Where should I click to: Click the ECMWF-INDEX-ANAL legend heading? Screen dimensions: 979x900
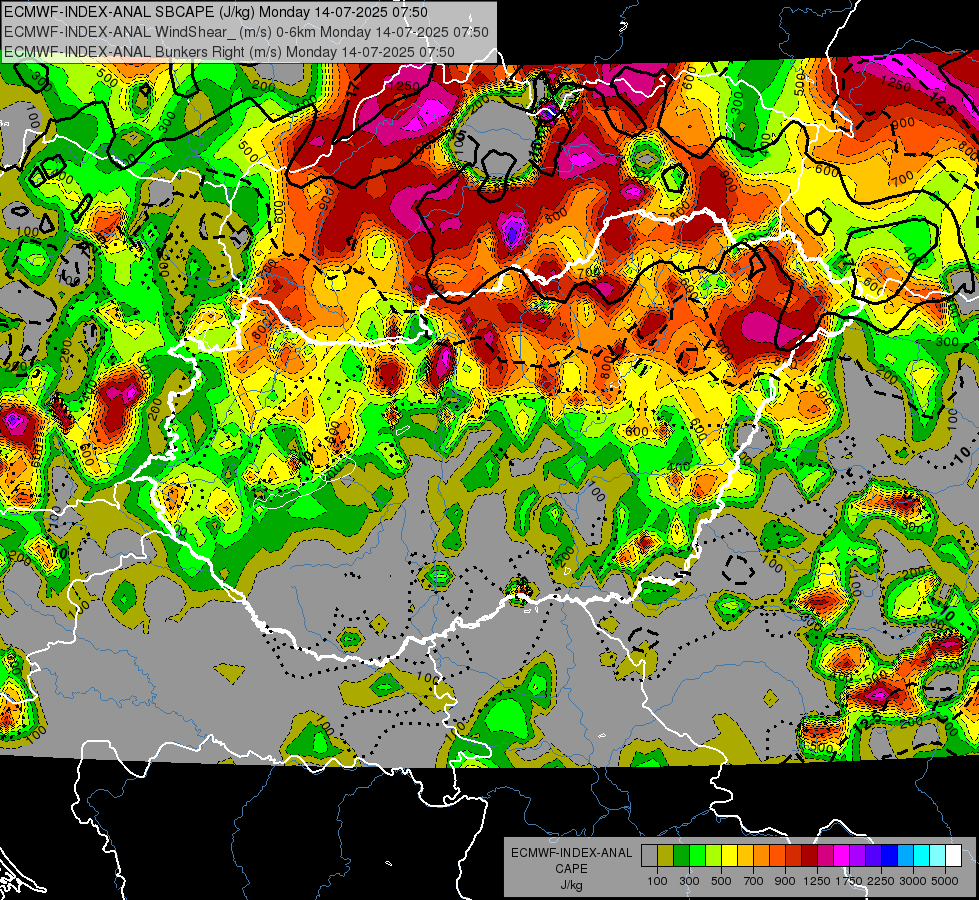pyautogui.click(x=571, y=853)
